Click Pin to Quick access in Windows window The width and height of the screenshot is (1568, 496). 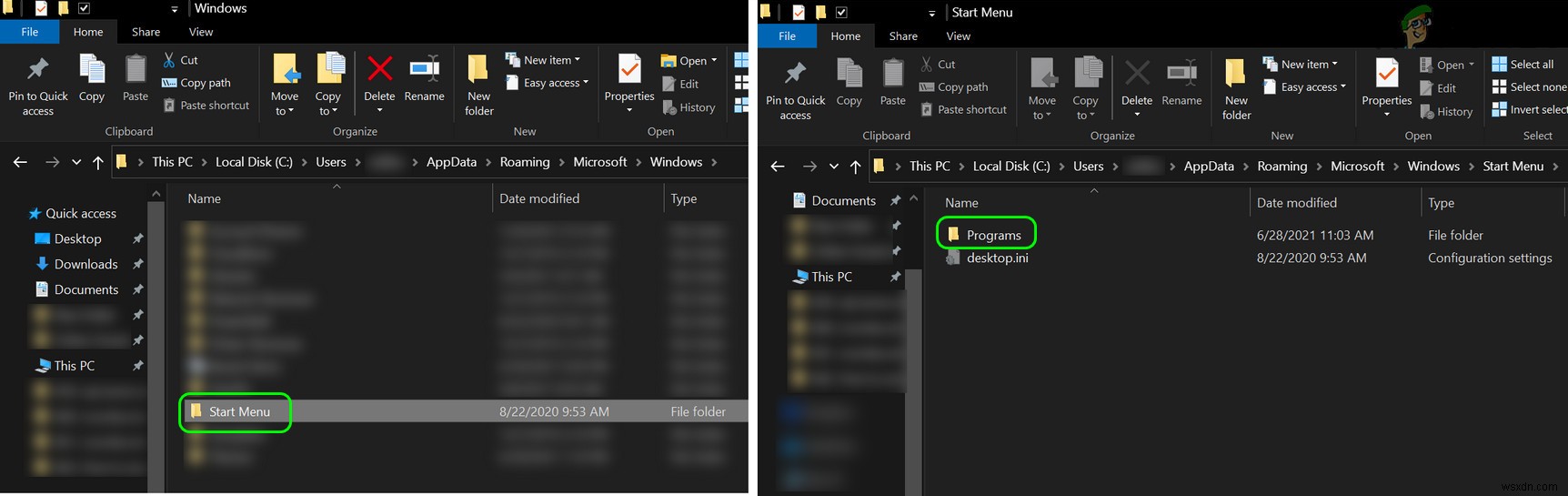coord(38,86)
